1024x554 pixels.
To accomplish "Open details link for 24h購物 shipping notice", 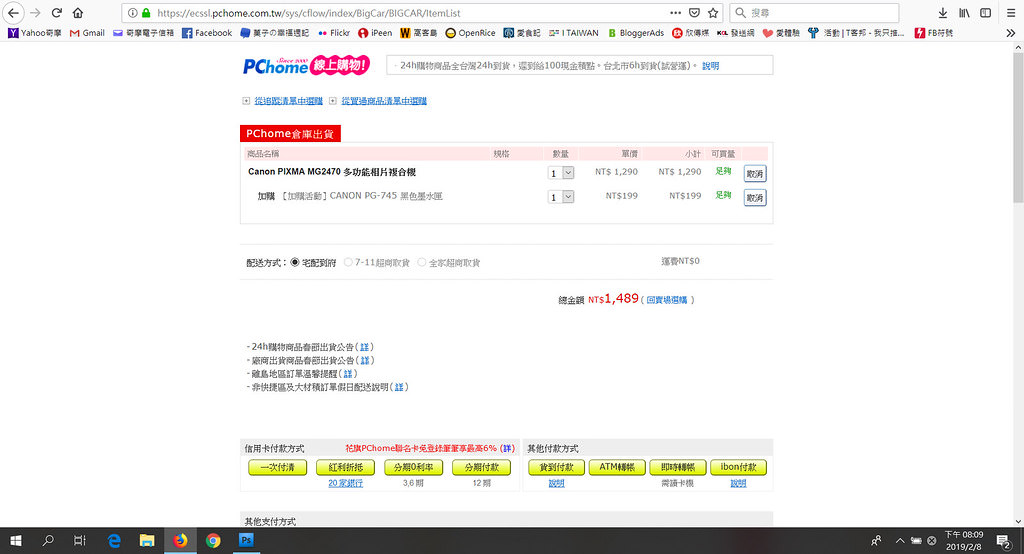I will (364, 347).
